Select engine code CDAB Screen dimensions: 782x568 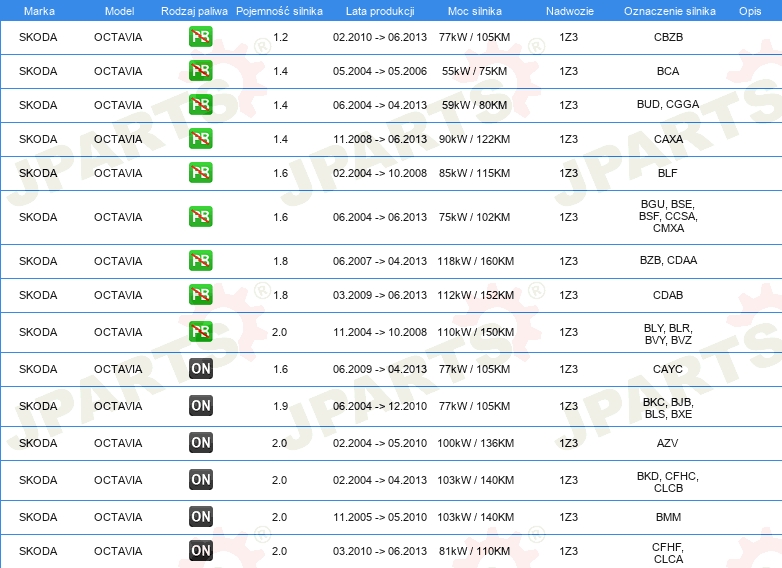coord(668,295)
